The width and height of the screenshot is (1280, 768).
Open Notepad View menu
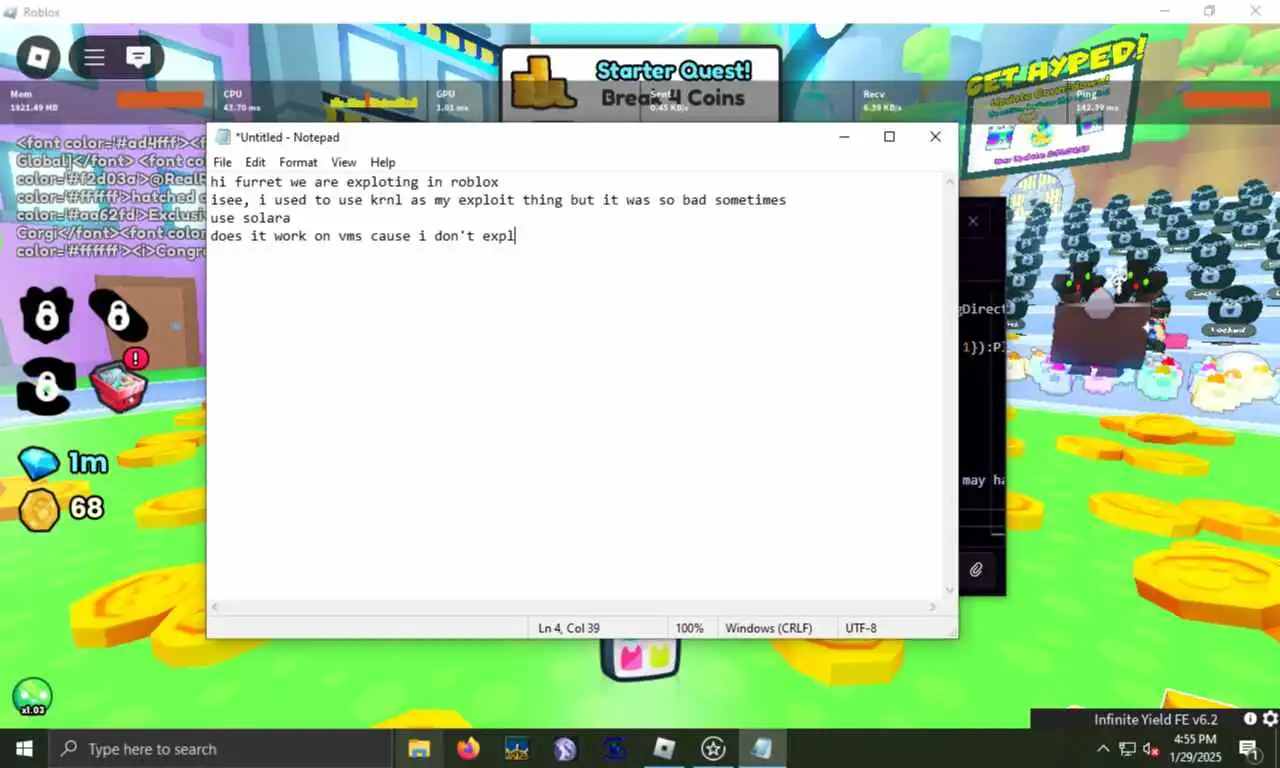(x=344, y=162)
